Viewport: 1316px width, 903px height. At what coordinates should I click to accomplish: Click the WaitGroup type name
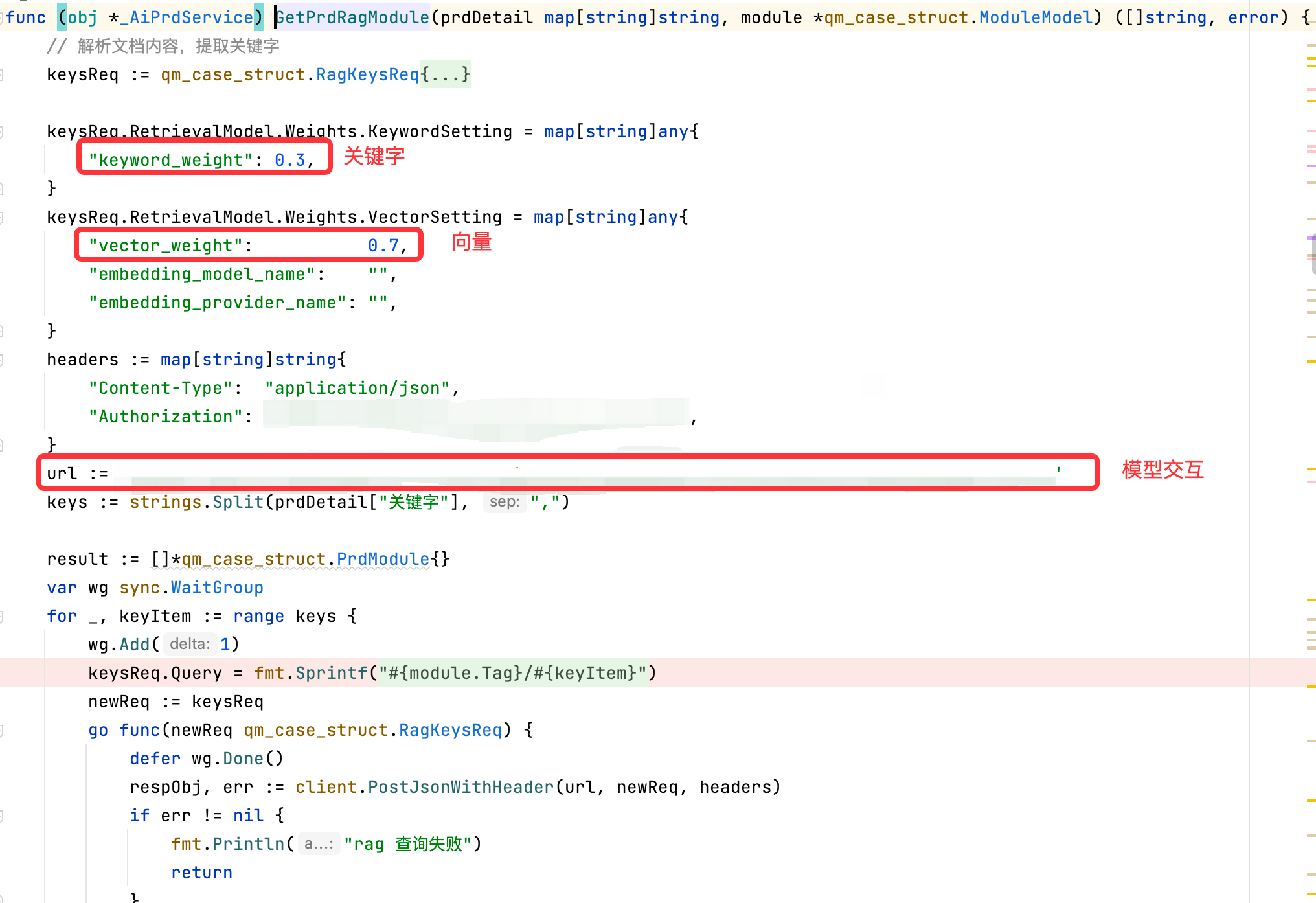(x=217, y=588)
